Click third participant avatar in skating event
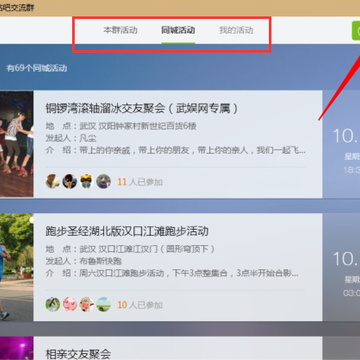This screenshot has height=360, width=360. 86,182
